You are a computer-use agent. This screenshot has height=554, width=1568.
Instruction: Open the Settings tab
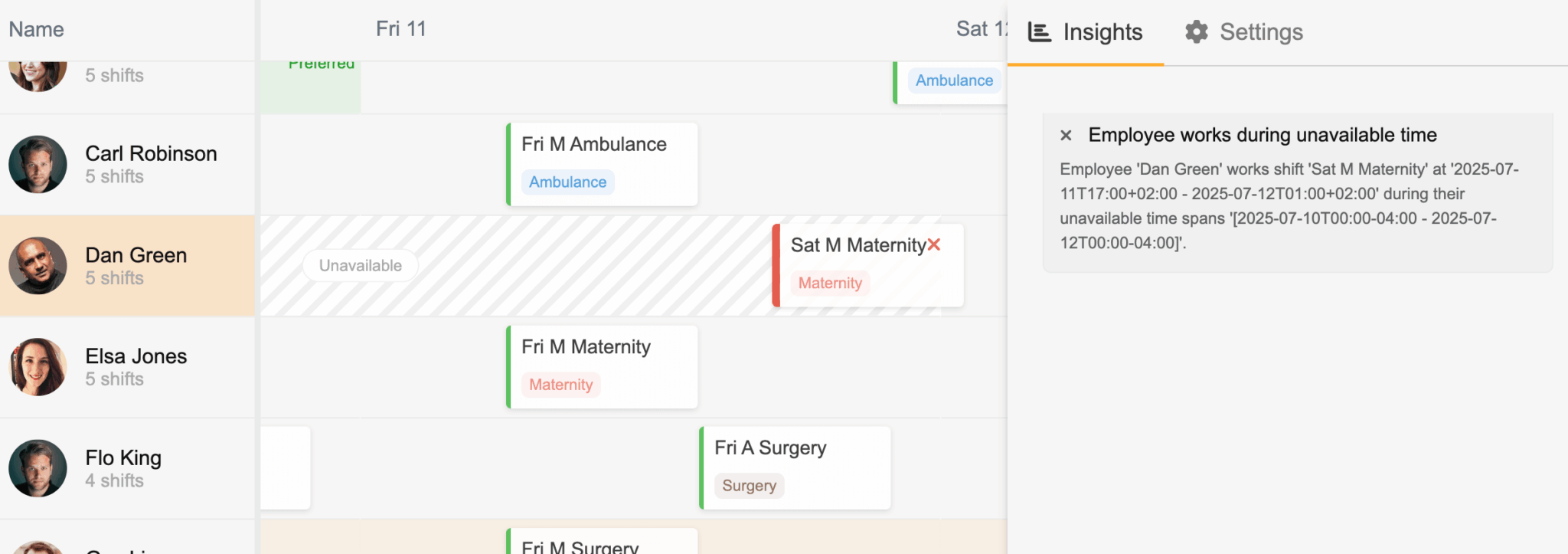tap(1244, 32)
